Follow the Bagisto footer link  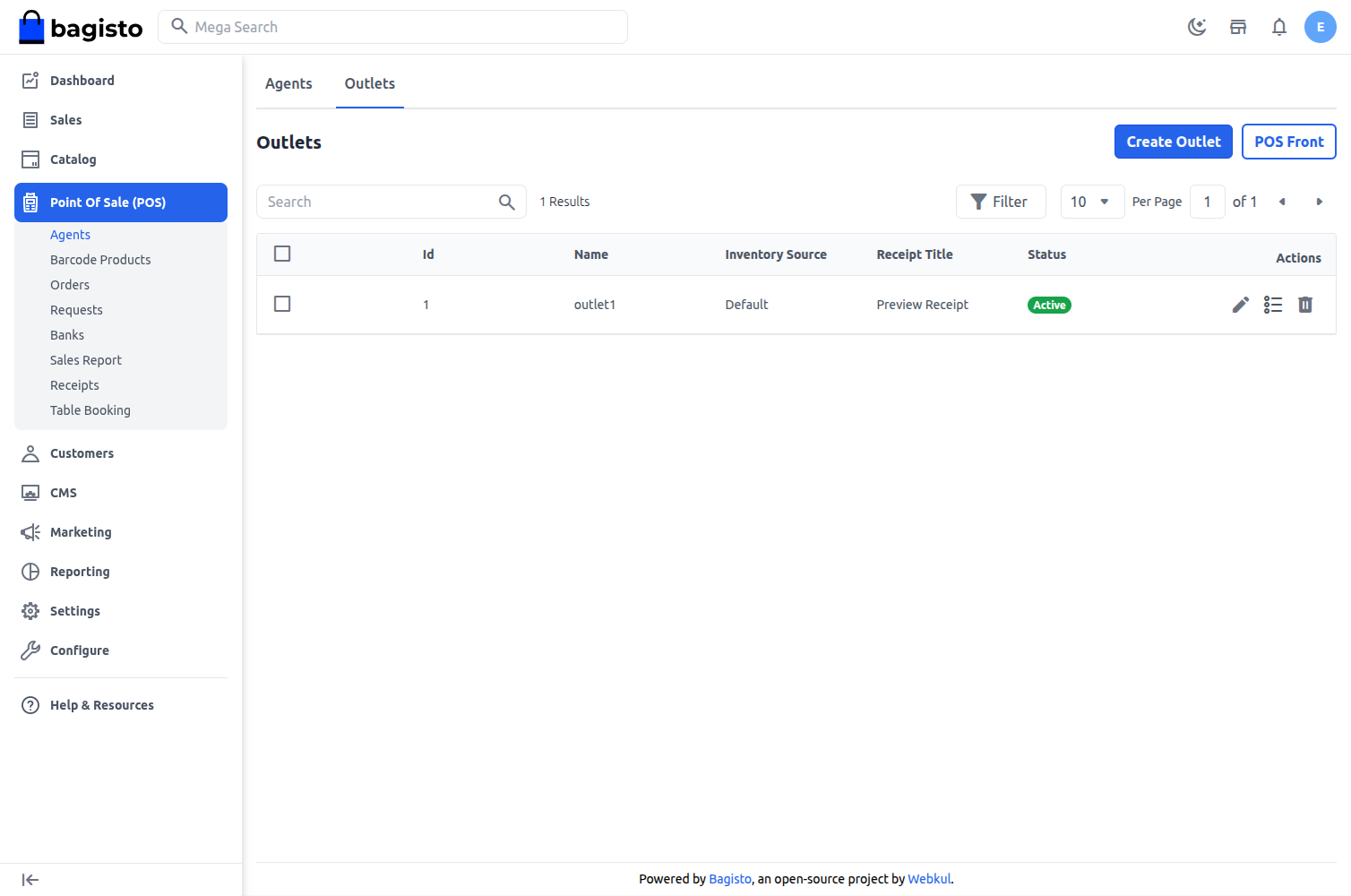[730, 879]
